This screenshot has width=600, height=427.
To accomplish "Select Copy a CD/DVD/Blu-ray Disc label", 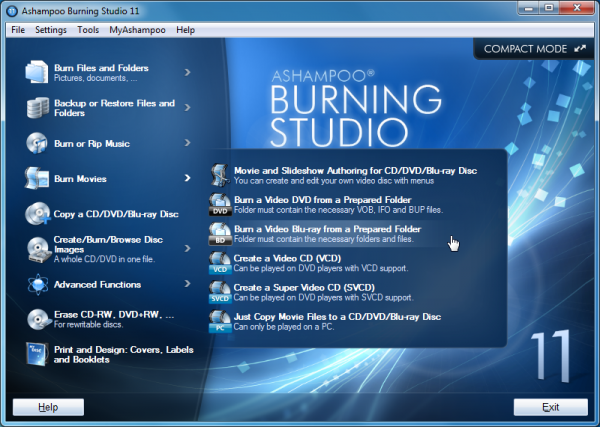I will 116,214.
